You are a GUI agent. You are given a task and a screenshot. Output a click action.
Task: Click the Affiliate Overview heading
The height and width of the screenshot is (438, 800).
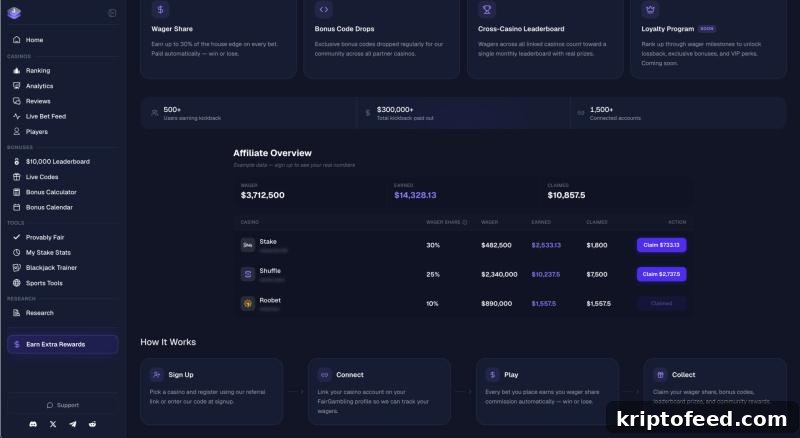click(x=272, y=153)
